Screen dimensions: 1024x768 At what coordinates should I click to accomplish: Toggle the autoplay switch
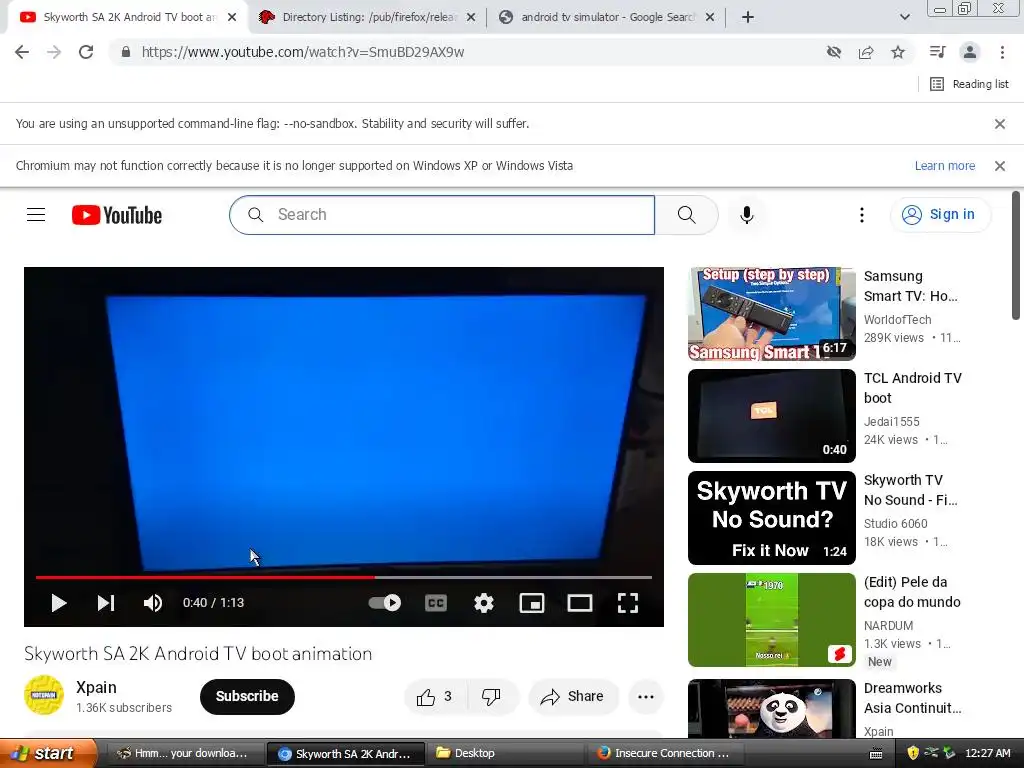[385, 603]
